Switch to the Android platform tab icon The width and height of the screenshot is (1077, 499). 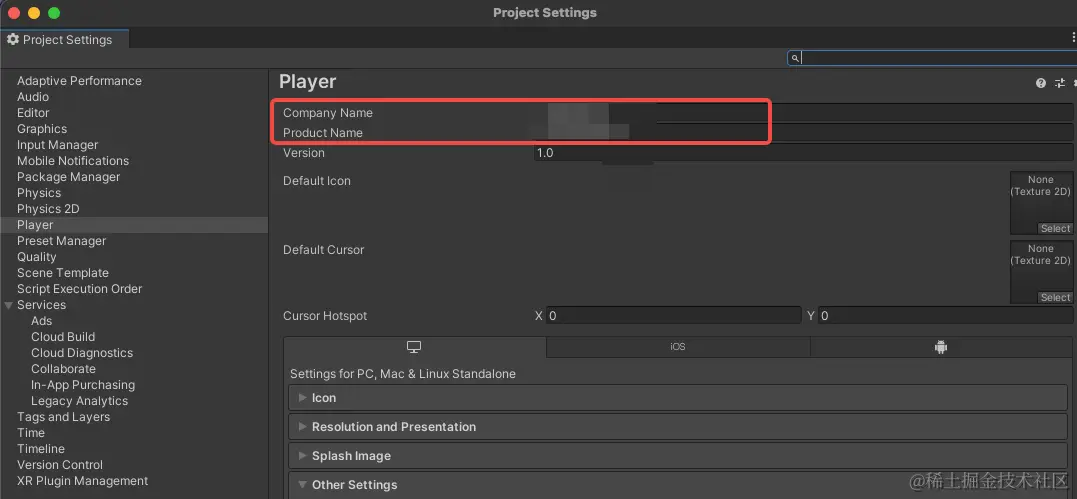coord(940,347)
